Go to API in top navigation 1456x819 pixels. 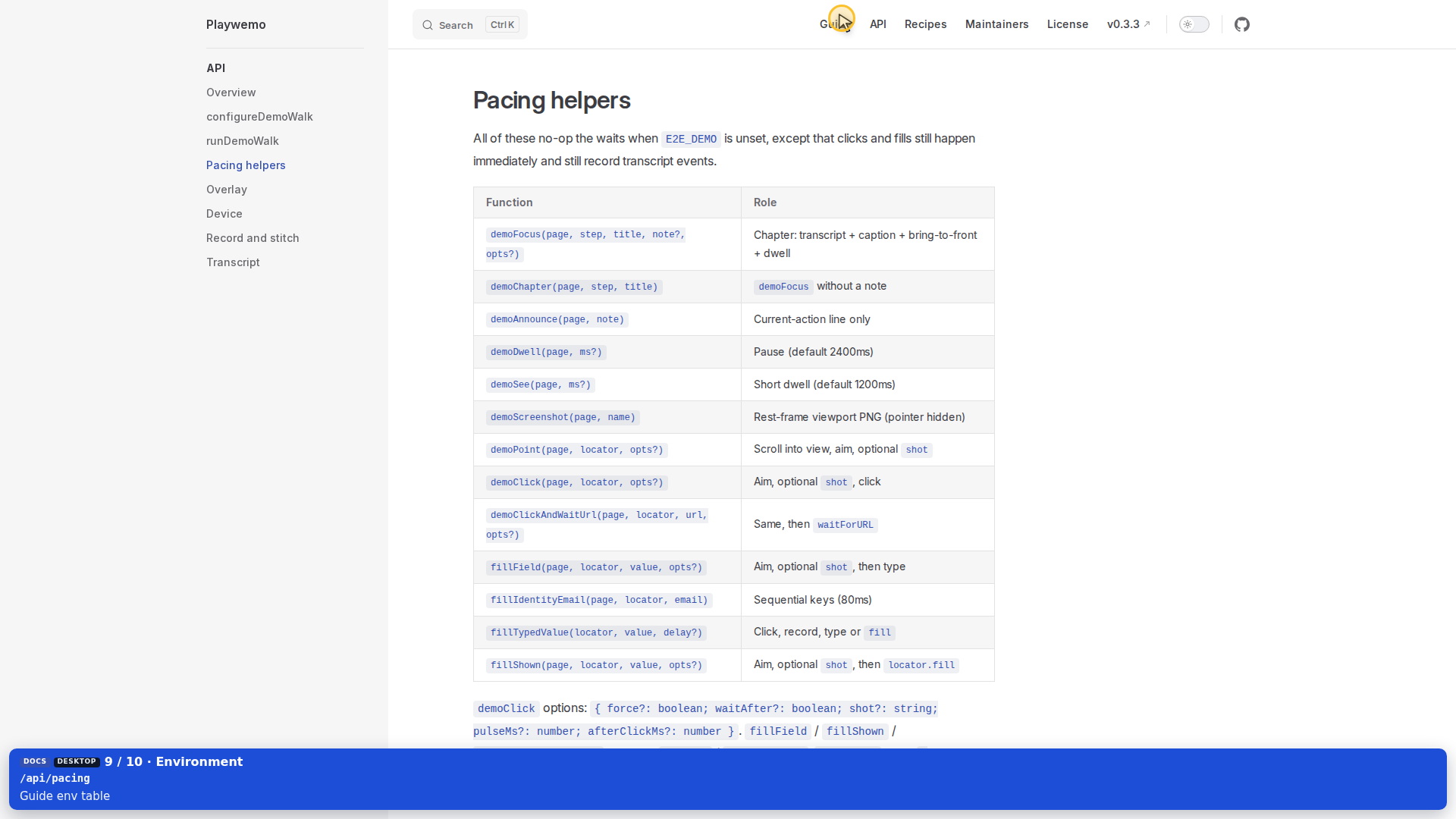(x=878, y=24)
